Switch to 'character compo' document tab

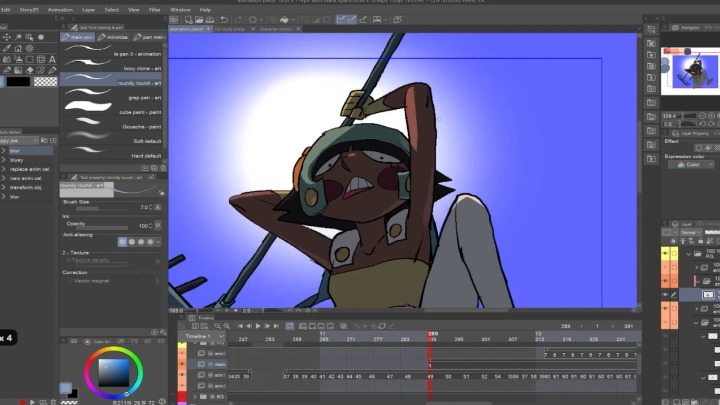[x=276, y=29]
